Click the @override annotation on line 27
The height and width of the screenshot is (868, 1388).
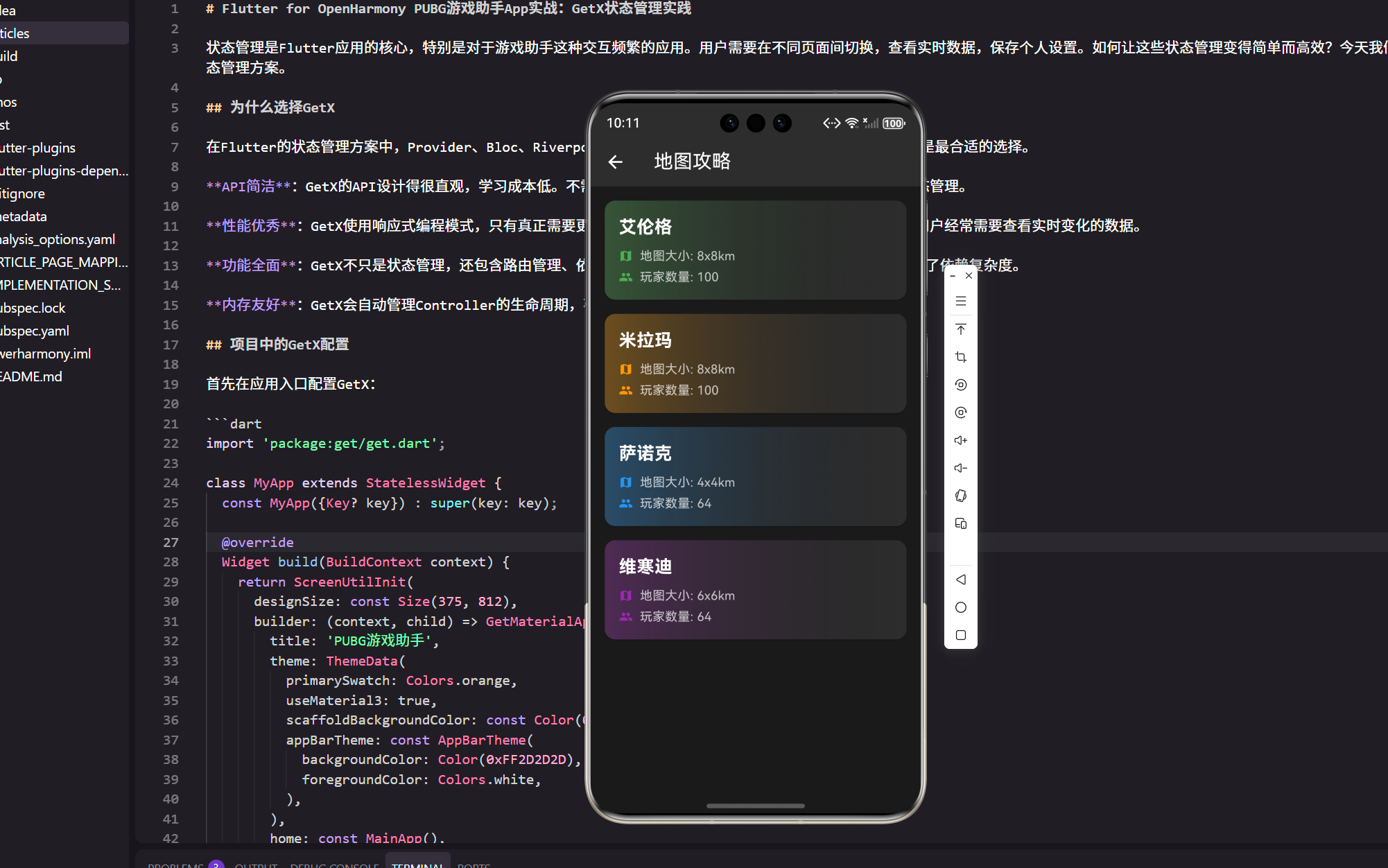[x=257, y=542]
